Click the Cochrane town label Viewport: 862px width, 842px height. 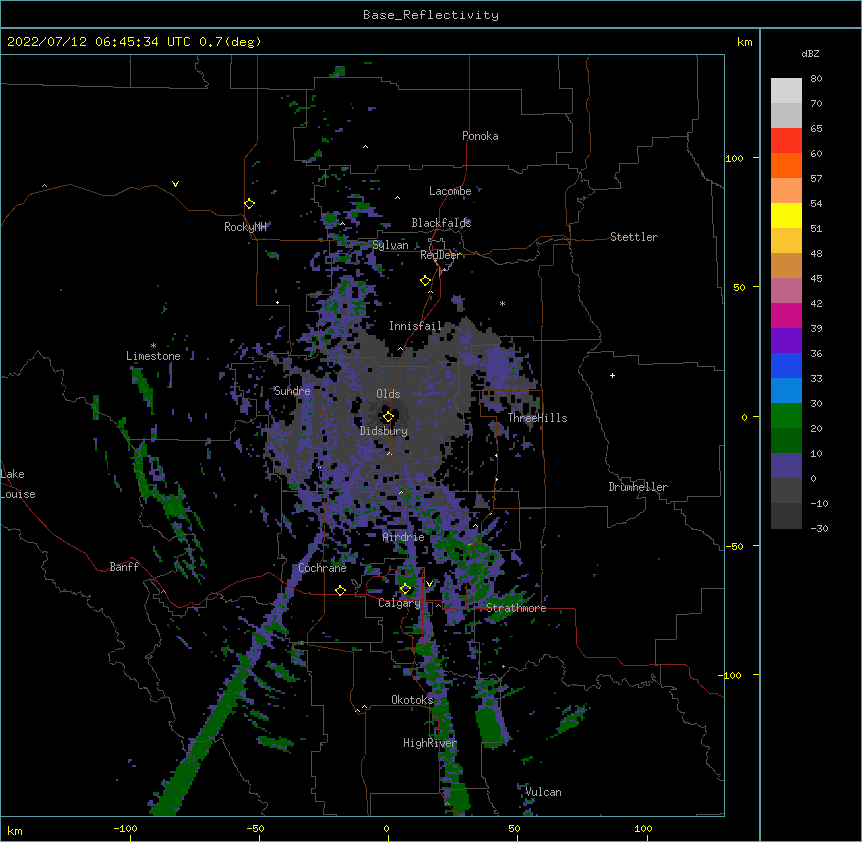pyautogui.click(x=322, y=568)
